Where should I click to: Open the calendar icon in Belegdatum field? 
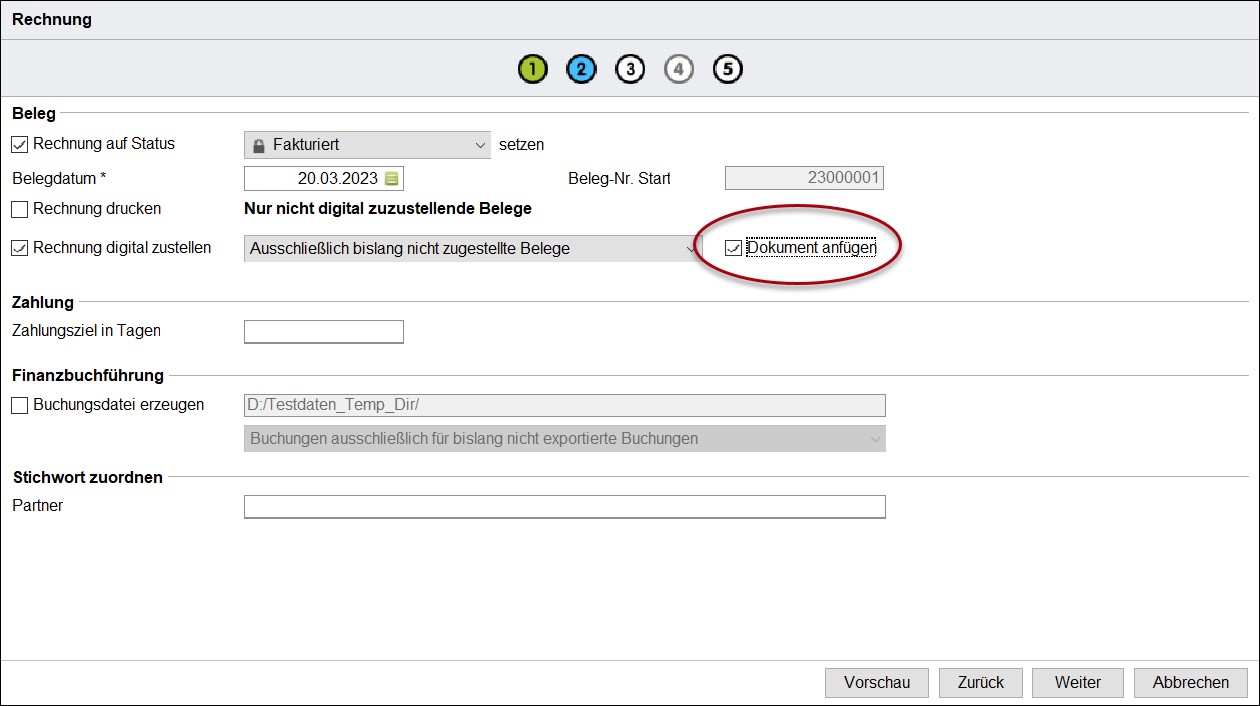(x=392, y=179)
